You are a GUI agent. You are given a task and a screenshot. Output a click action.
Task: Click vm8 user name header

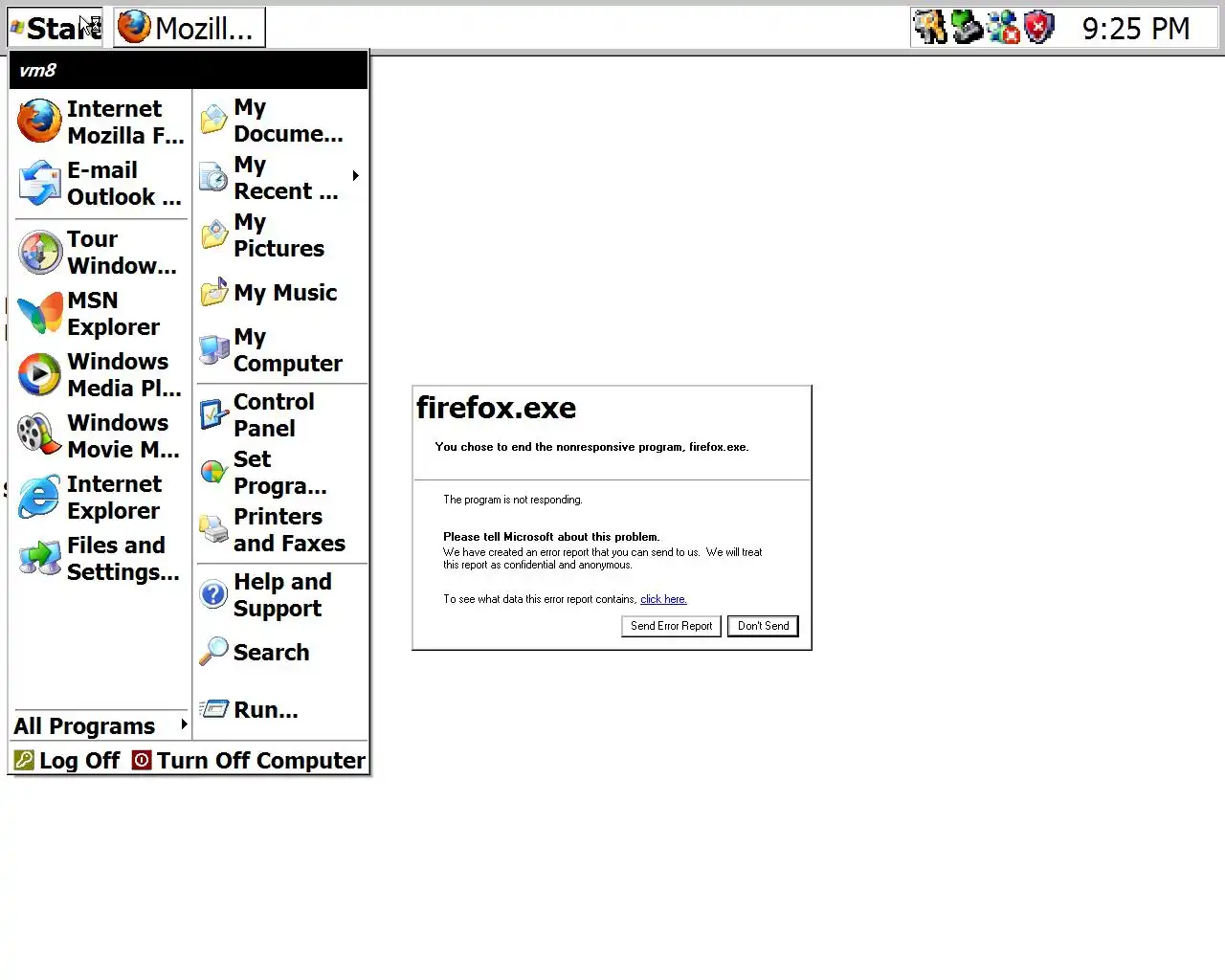coord(38,70)
